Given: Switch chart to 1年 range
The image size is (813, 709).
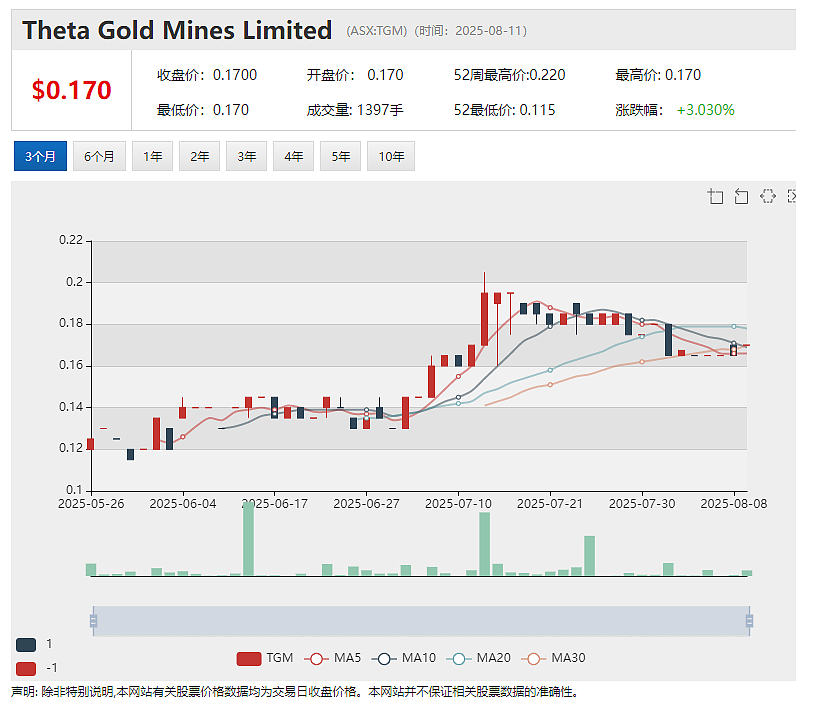Looking at the screenshot, I should point(152,156).
